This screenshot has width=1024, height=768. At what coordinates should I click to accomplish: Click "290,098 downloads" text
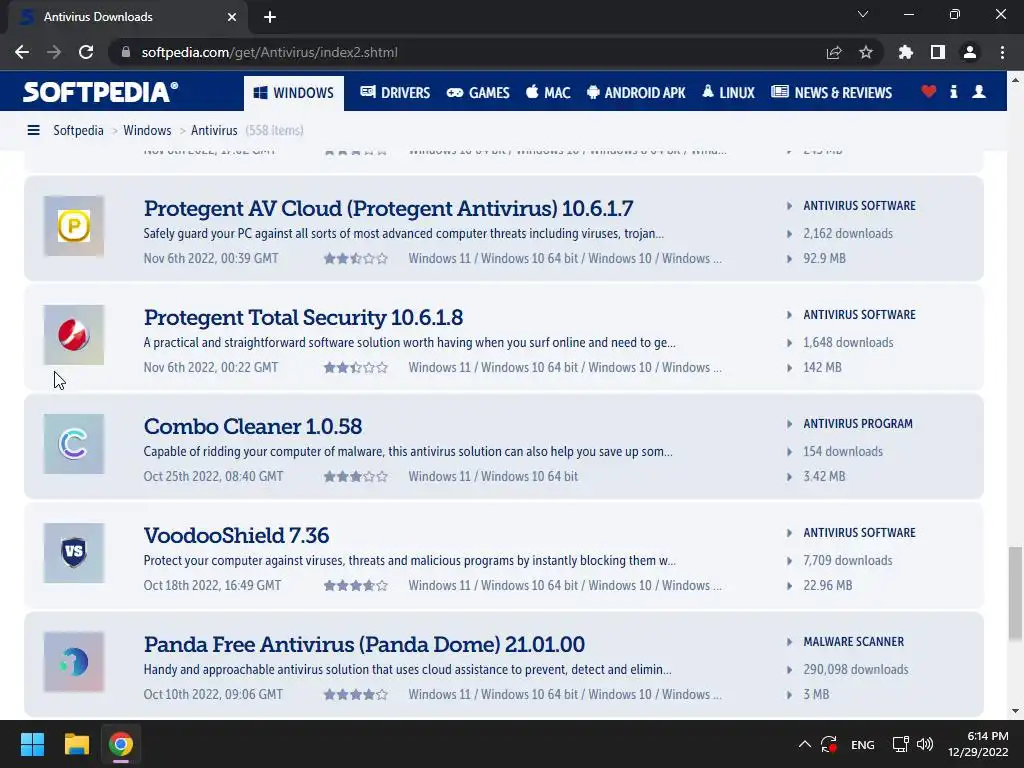coord(856,670)
